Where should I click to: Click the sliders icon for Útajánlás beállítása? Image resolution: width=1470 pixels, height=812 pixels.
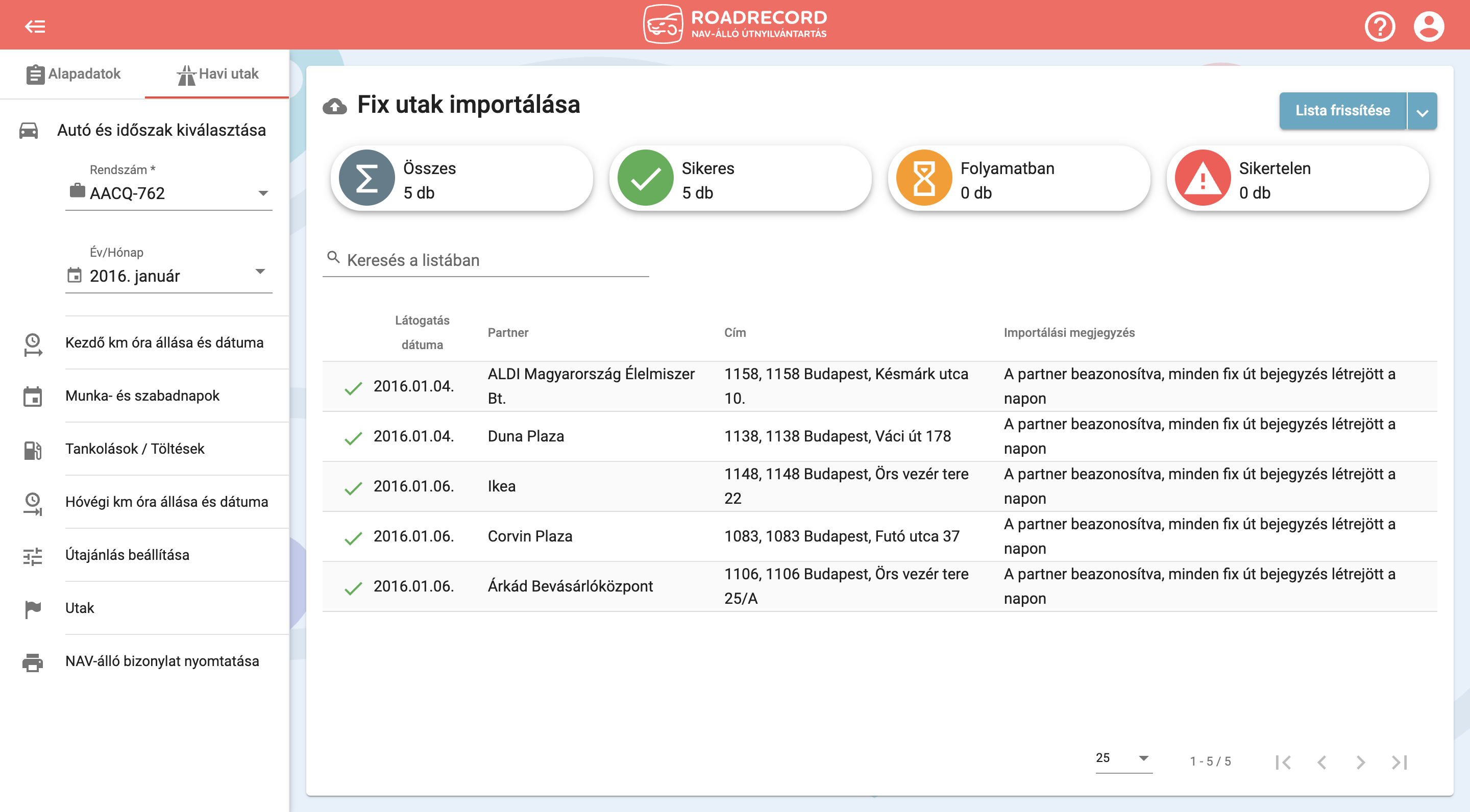click(x=33, y=556)
